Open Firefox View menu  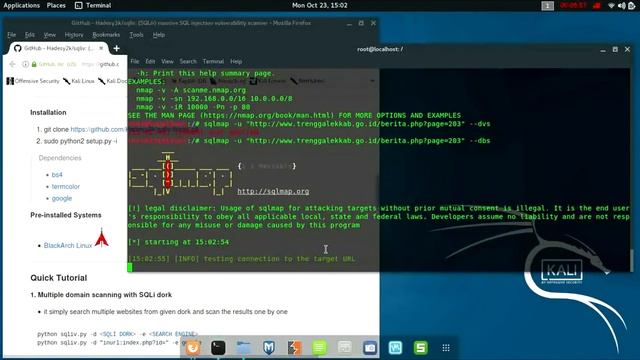click(49, 35)
